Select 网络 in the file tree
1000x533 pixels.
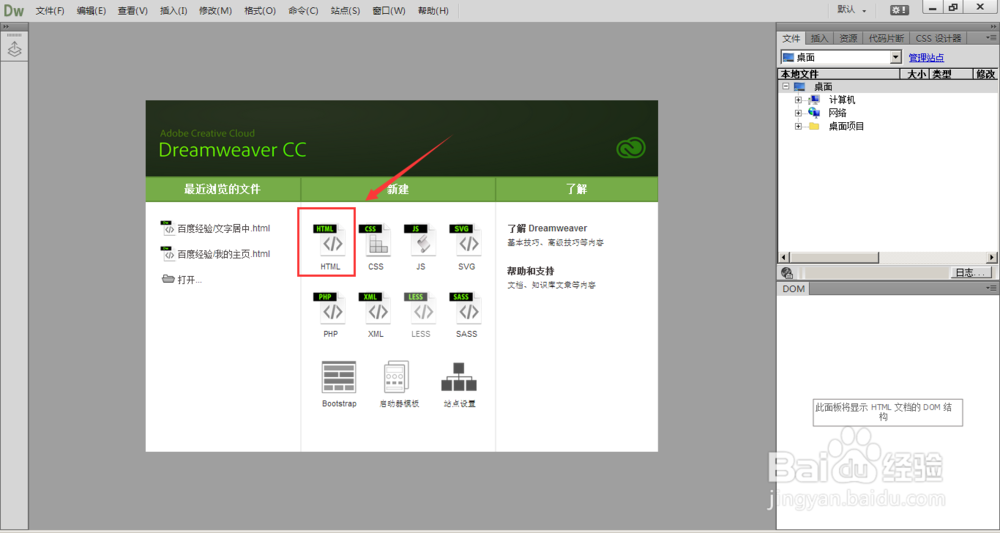pyautogui.click(x=837, y=113)
